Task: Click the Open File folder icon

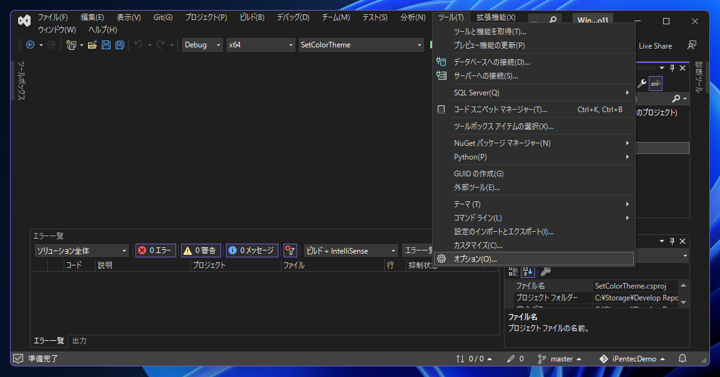Action: pyautogui.click(x=92, y=45)
